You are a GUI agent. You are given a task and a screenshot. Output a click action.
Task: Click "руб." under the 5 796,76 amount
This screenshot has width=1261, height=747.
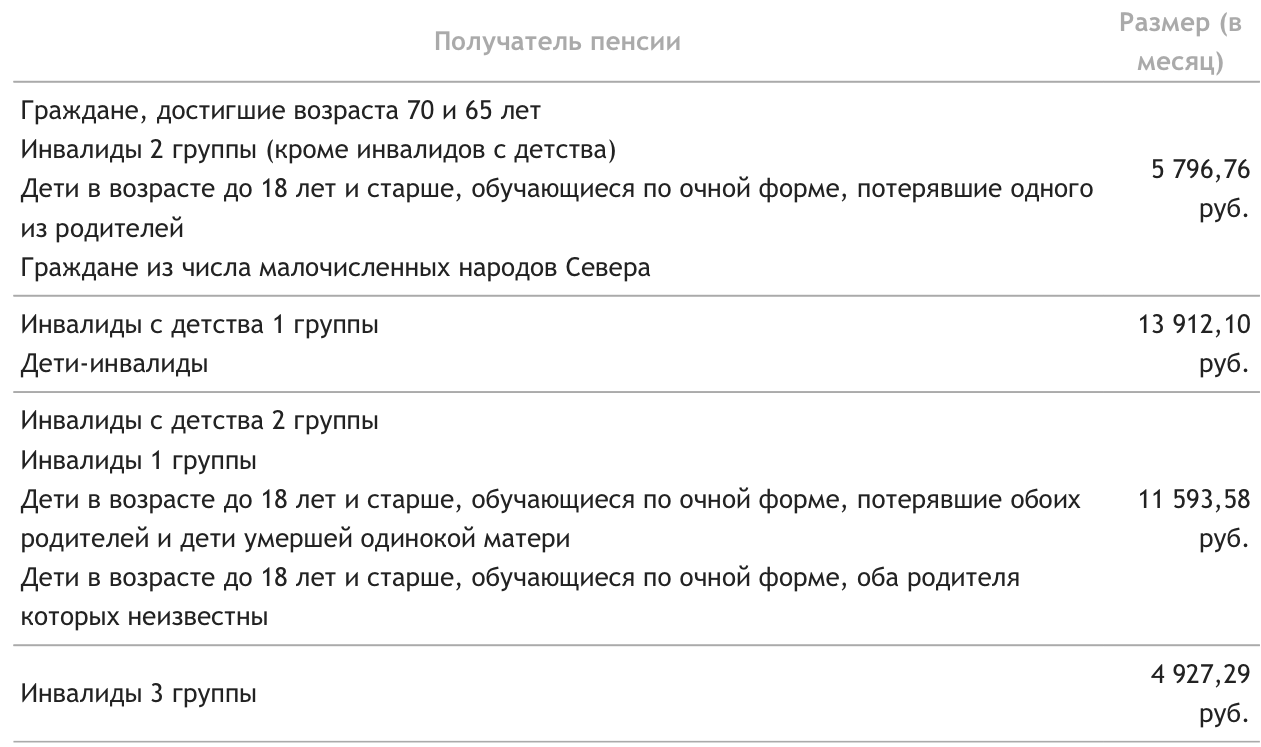pyautogui.click(x=1224, y=210)
